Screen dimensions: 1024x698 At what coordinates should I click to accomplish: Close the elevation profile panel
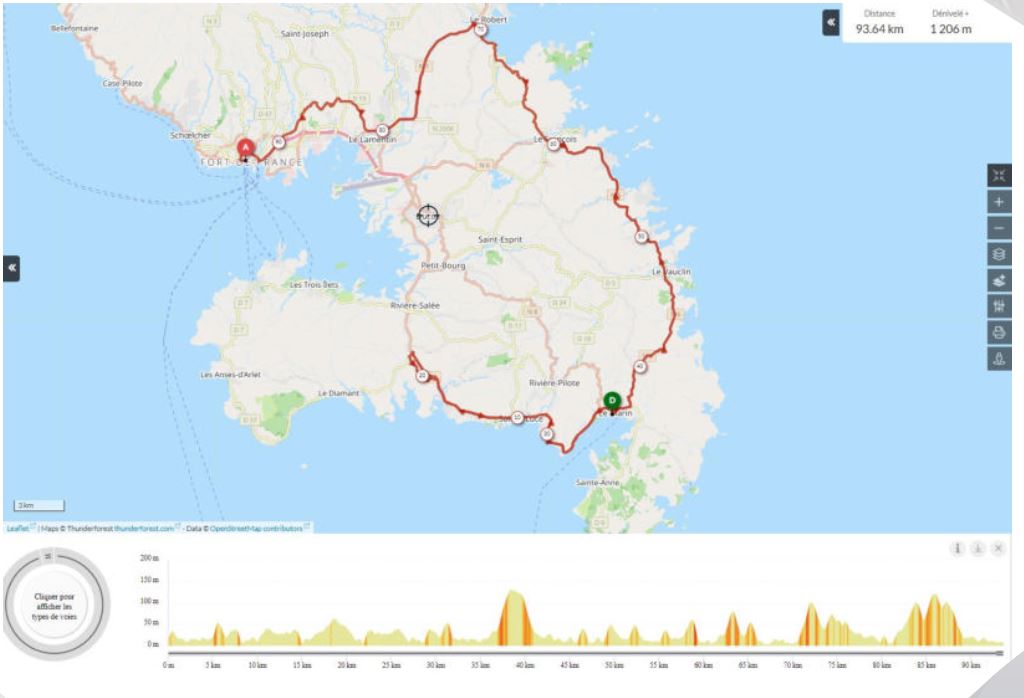coord(998,548)
